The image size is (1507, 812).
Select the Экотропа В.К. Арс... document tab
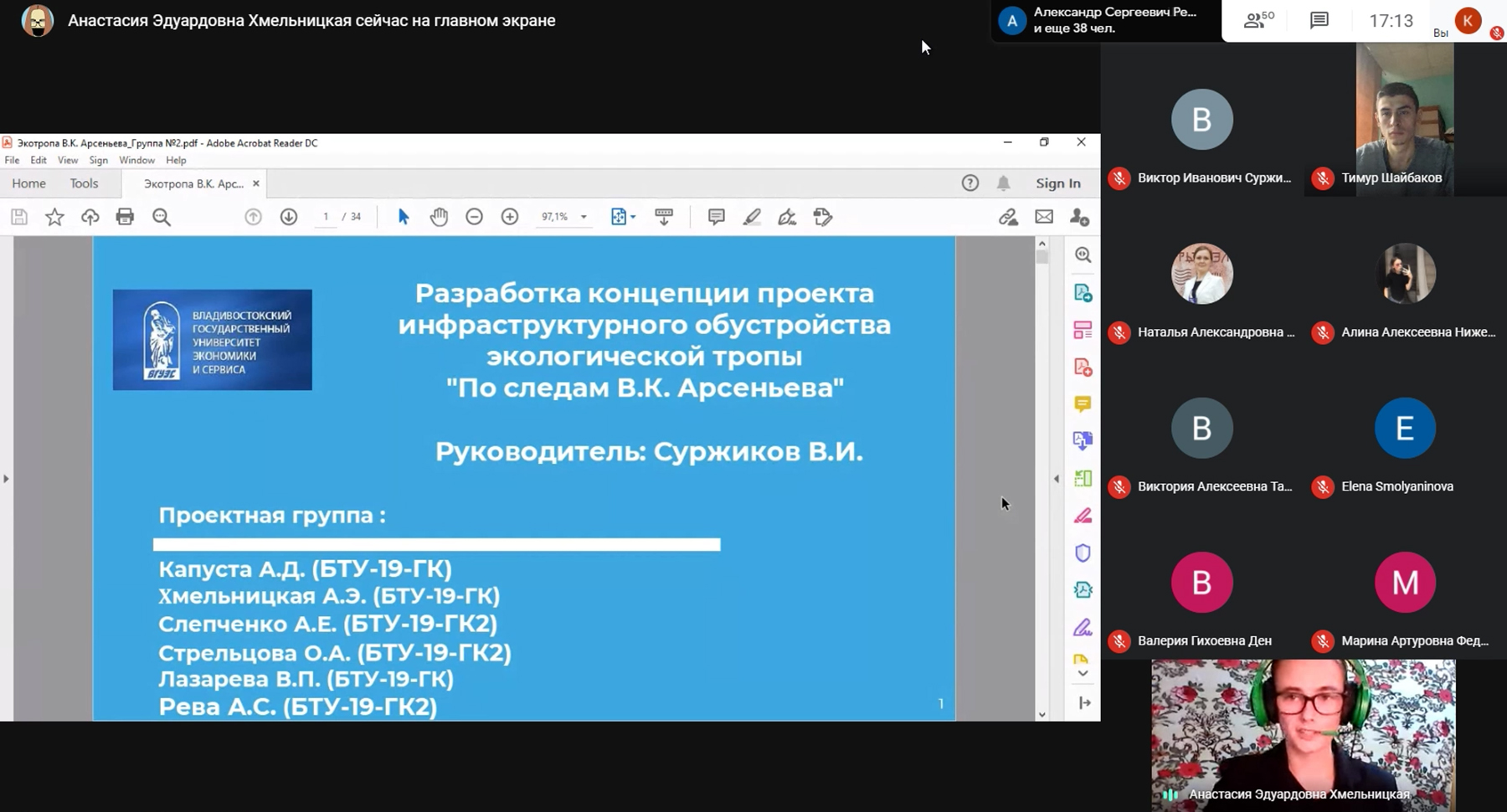click(x=193, y=183)
